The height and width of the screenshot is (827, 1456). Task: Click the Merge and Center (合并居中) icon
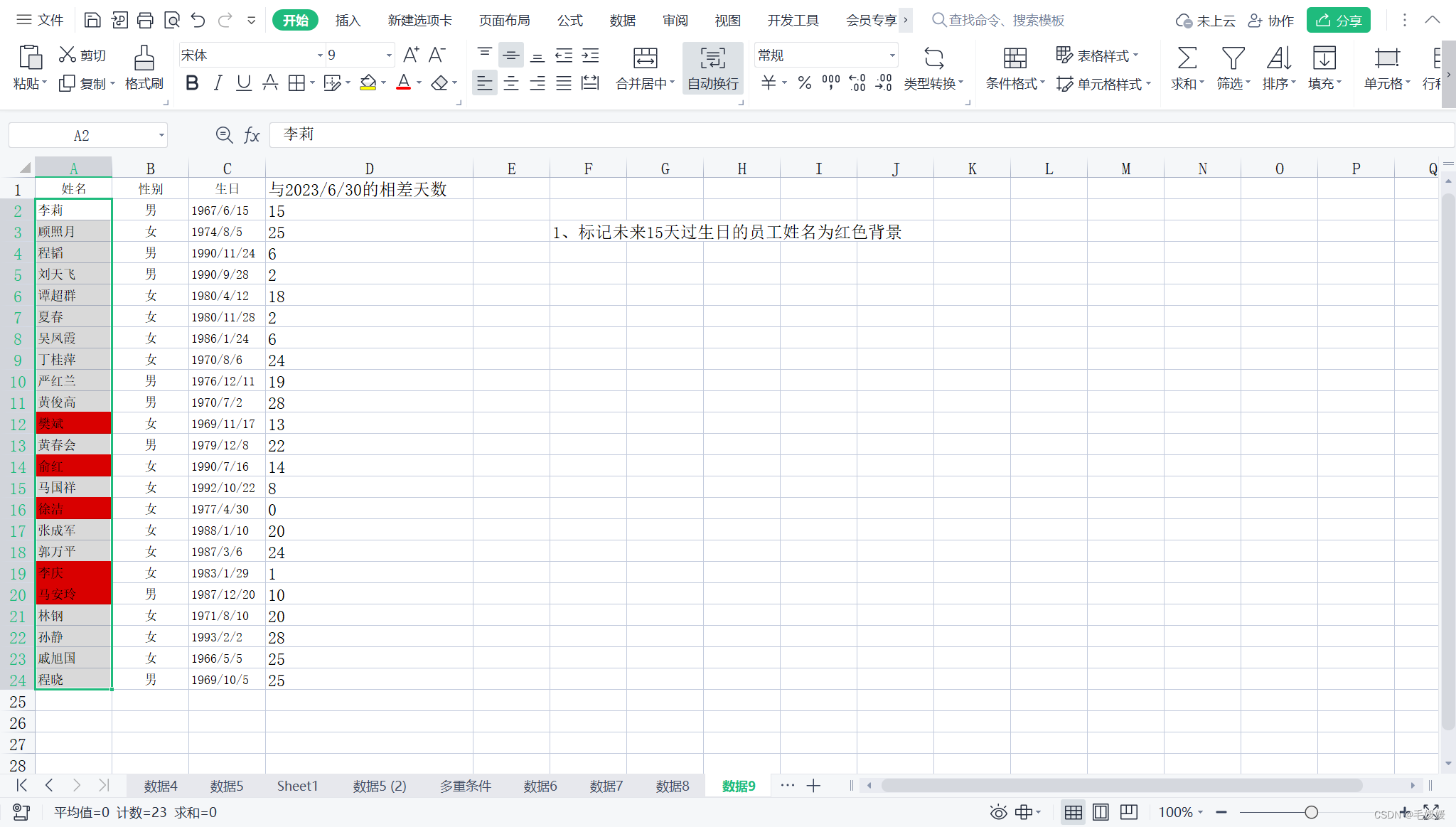(x=645, y=58)
